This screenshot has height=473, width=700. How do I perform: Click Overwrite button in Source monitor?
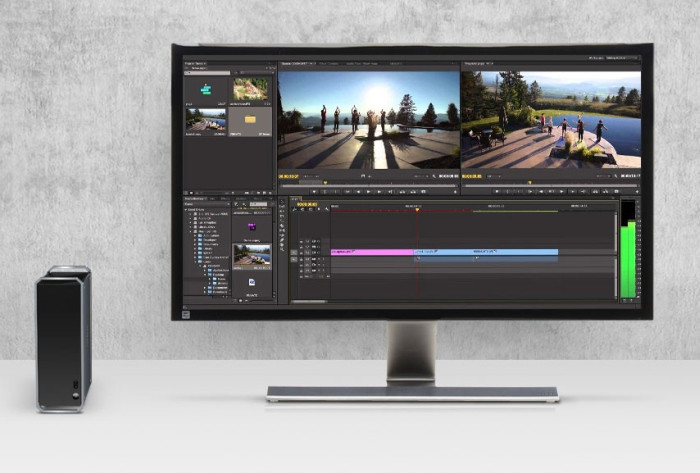[x=413, y=191]
